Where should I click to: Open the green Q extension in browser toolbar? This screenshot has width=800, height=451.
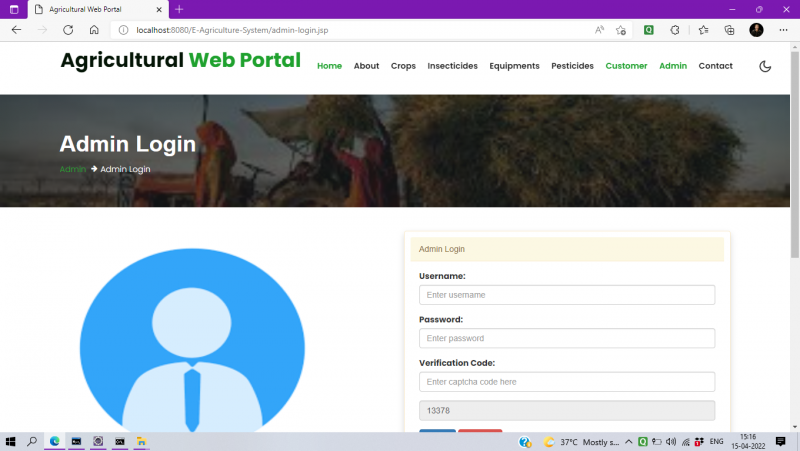pos(648,30)
